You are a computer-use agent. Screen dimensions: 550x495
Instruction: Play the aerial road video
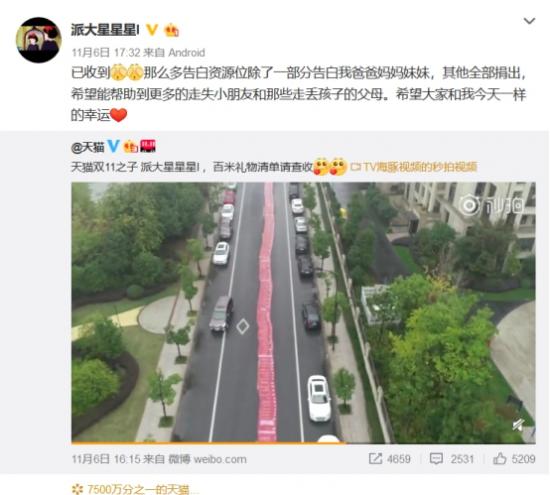pos(303,312)
